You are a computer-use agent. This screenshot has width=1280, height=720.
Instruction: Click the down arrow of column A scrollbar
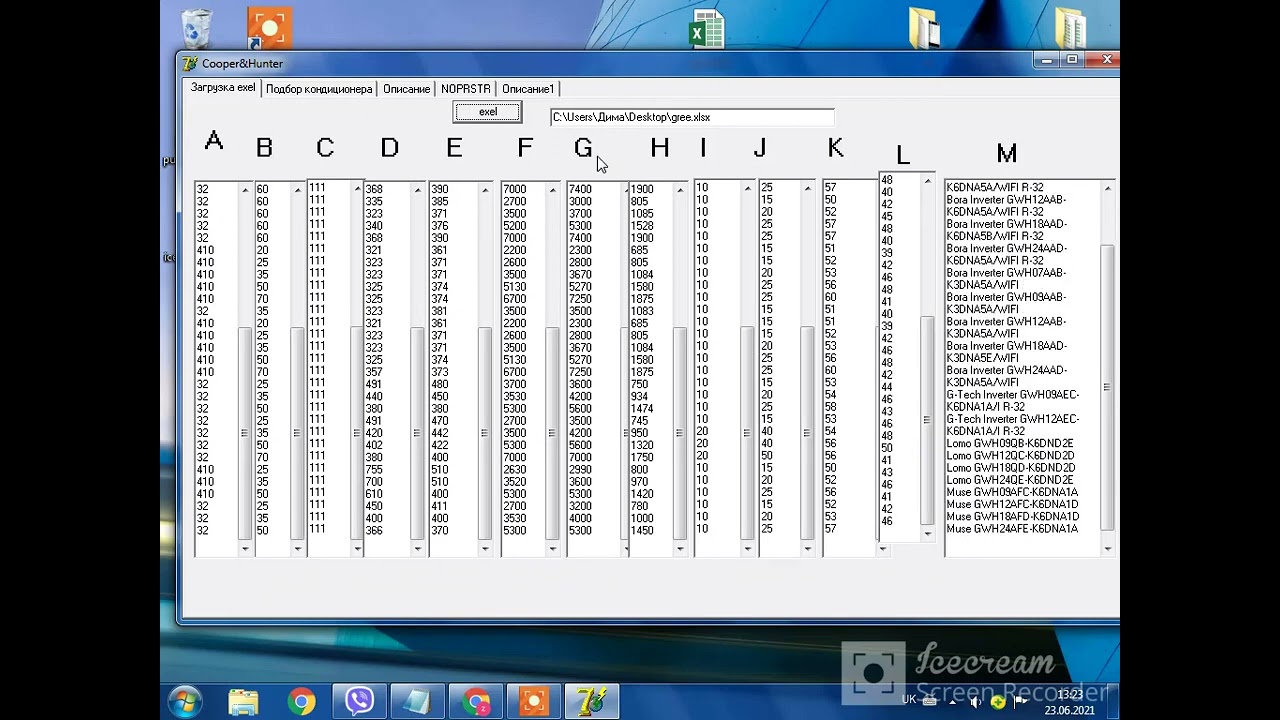point(245,549)
